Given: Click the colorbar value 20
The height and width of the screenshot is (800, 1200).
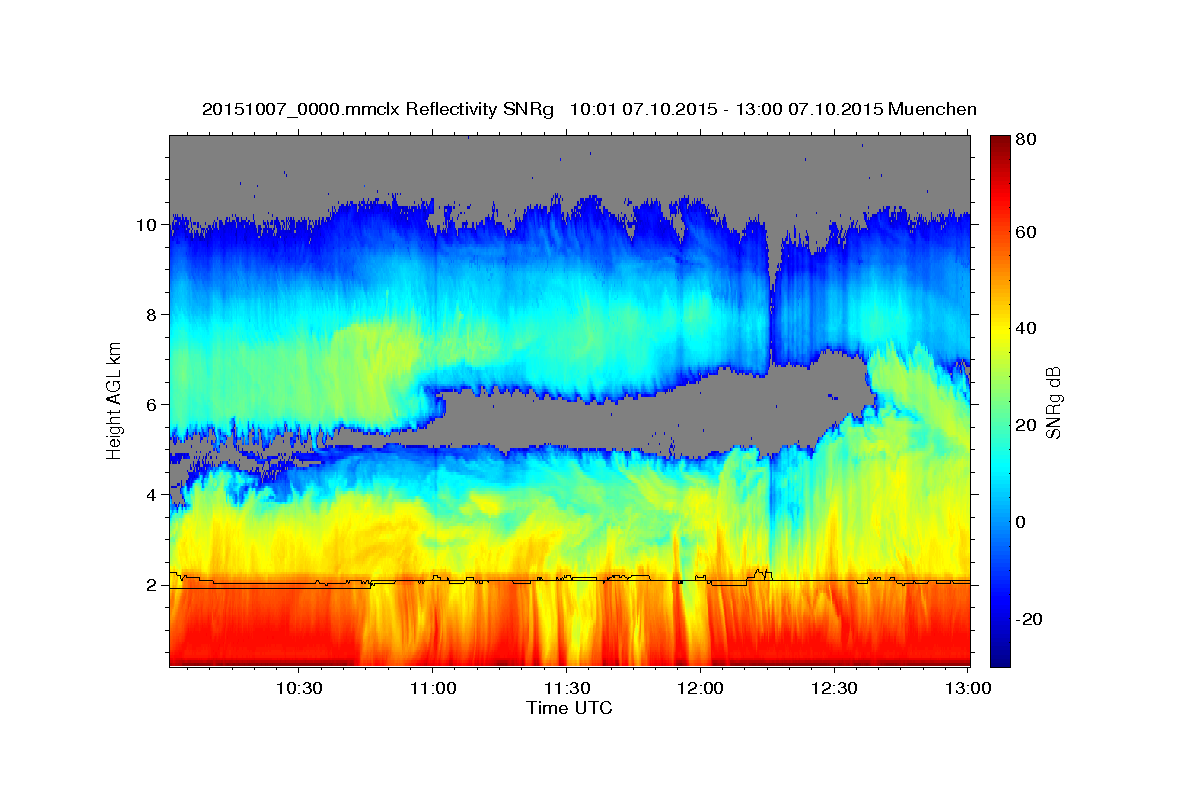Looking at the screenshot, I should [x=1028, y=425].
